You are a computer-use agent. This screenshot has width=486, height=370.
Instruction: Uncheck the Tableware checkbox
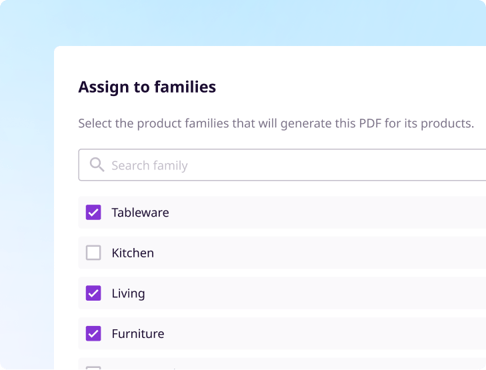[x=93, y=212]
